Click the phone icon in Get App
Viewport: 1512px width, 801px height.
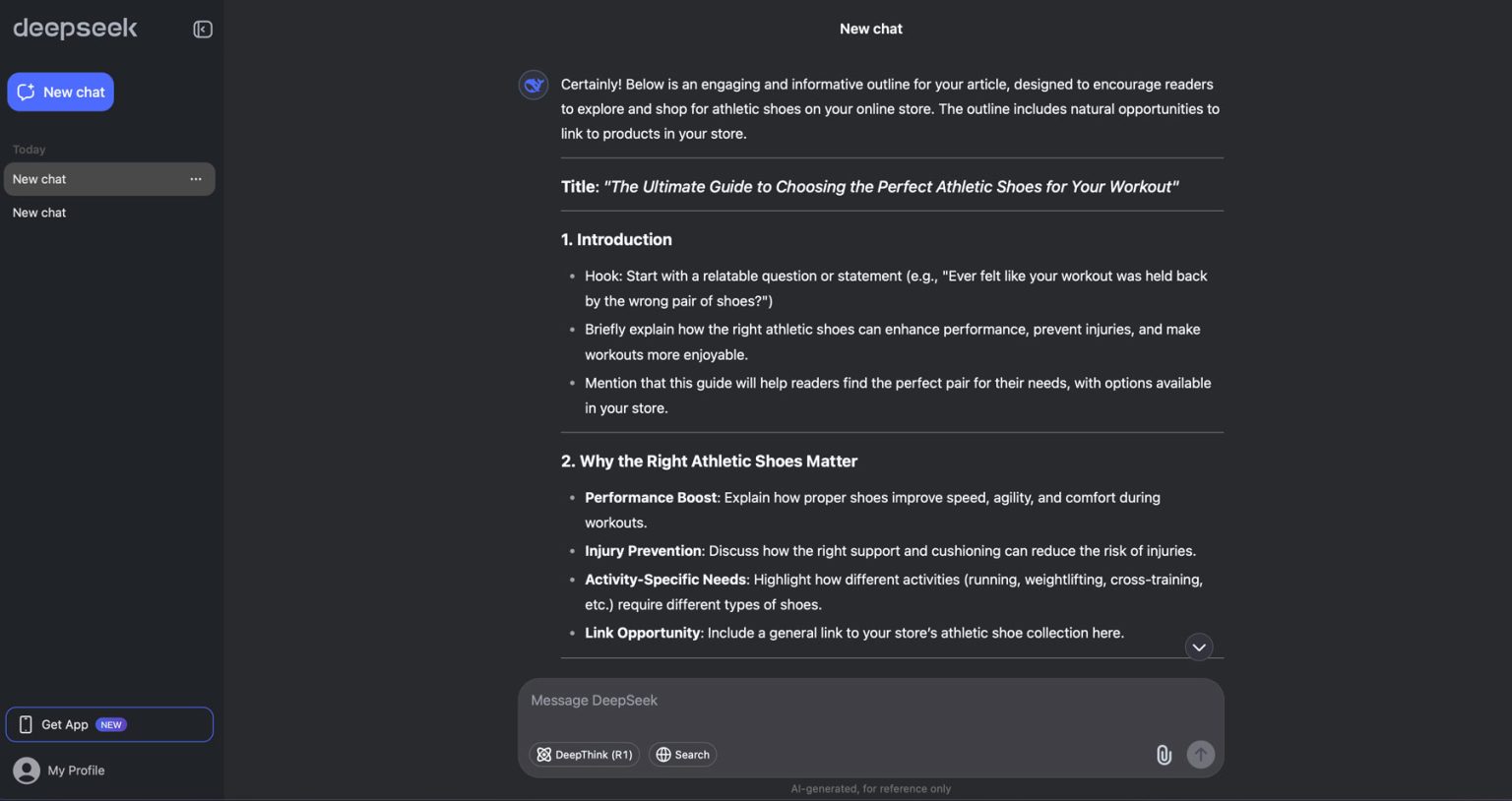point(26,724)
